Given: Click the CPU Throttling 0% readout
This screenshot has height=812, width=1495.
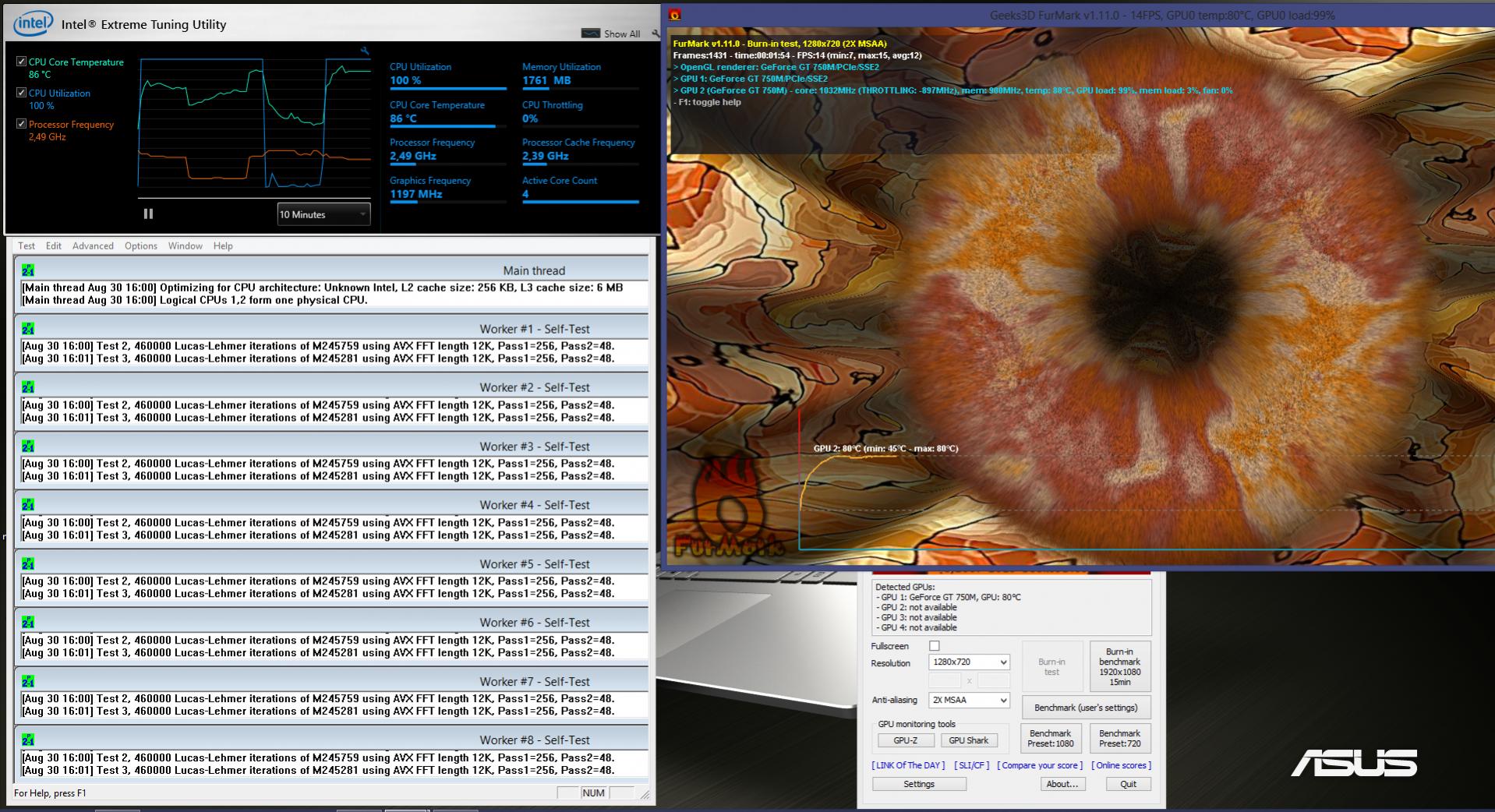Looking at the screenshot, I should (x=580, y=112).
